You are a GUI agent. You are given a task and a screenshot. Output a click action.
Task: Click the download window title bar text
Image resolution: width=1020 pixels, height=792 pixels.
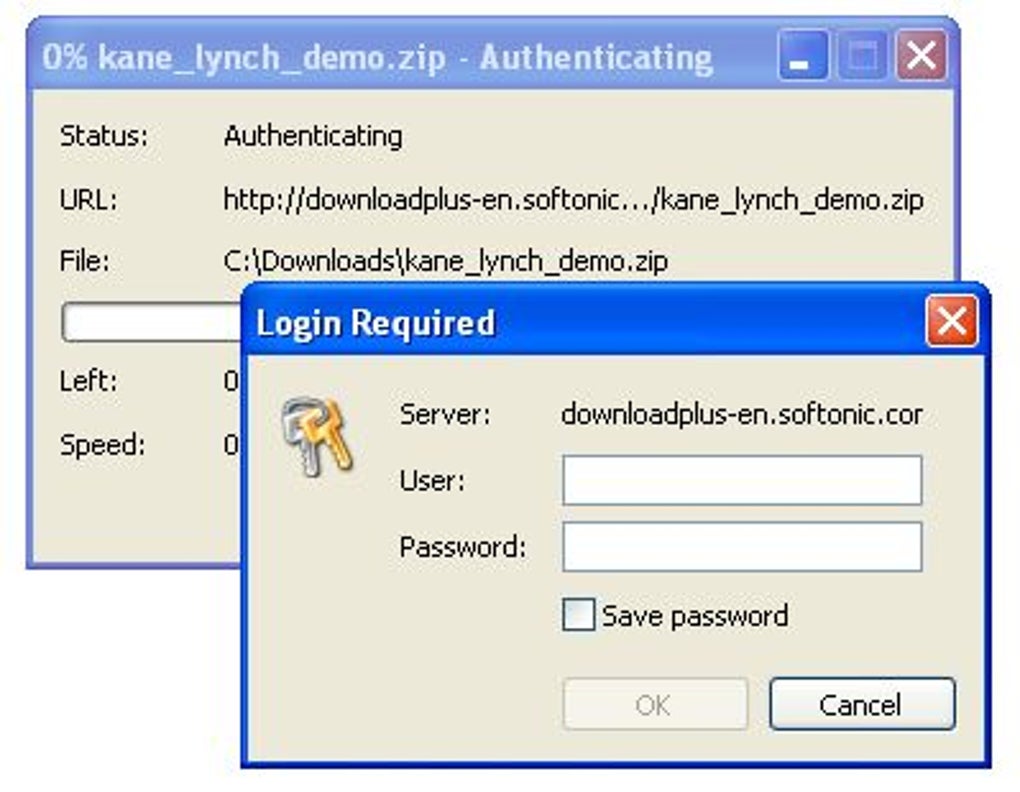pyautogui.click(x=377, y=57)
